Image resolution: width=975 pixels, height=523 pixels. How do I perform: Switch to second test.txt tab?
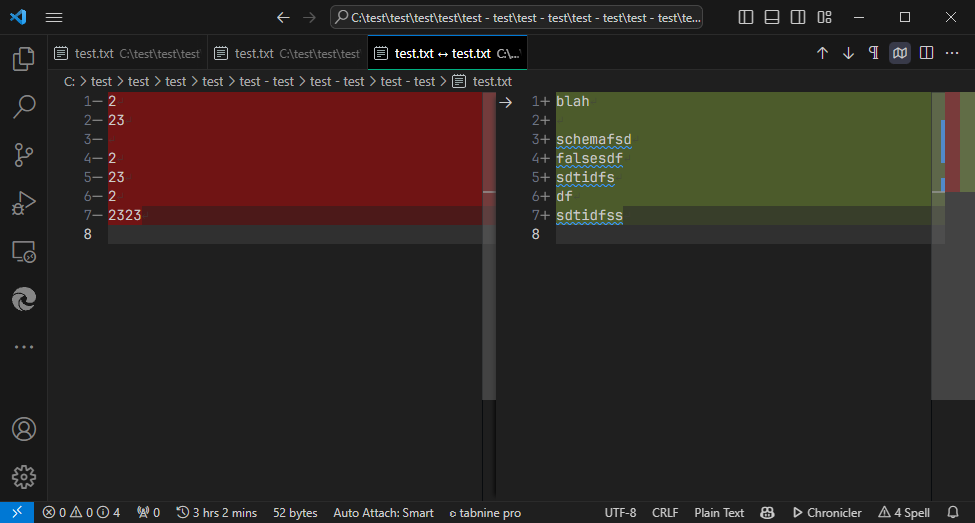[288, 53]
